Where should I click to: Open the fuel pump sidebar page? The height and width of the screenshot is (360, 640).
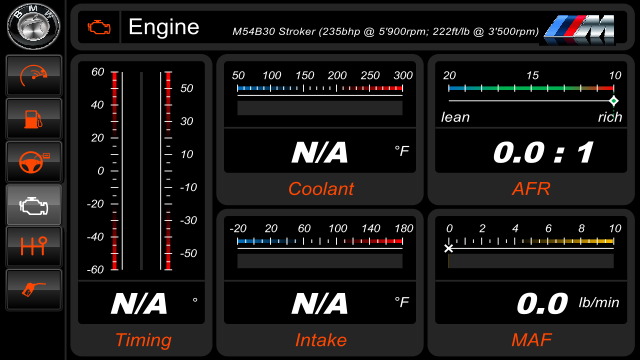coord(34,118)
